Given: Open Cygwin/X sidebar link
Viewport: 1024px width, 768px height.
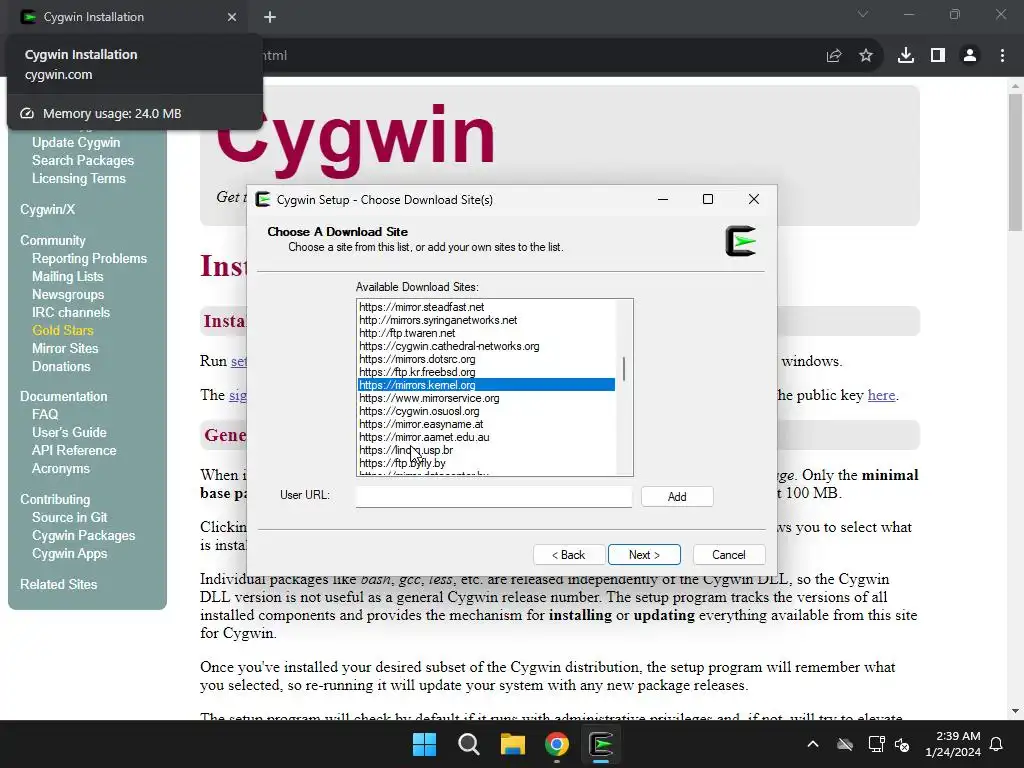Looking at the screenshot, I should point(48,210).
